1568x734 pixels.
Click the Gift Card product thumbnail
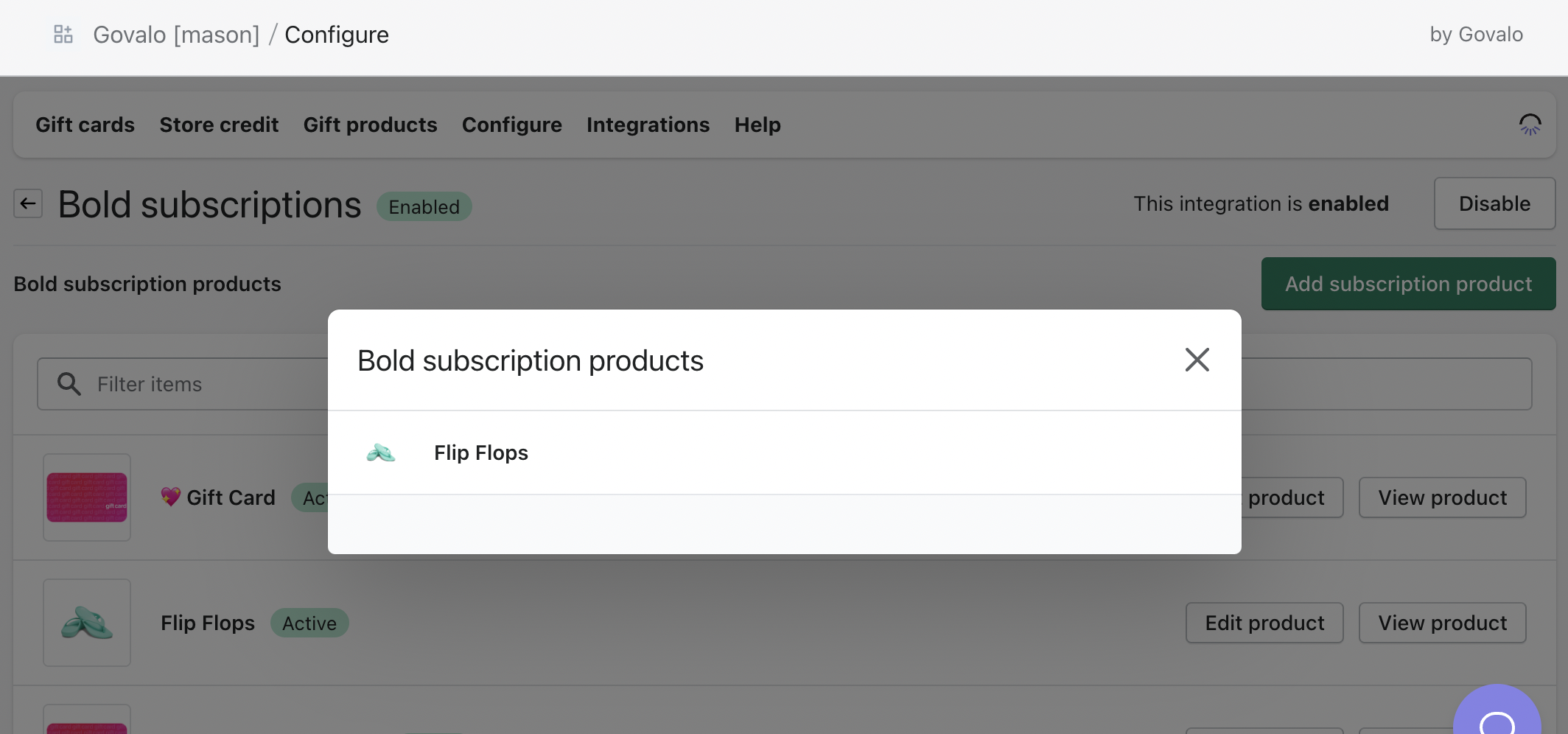click(87, 497)
